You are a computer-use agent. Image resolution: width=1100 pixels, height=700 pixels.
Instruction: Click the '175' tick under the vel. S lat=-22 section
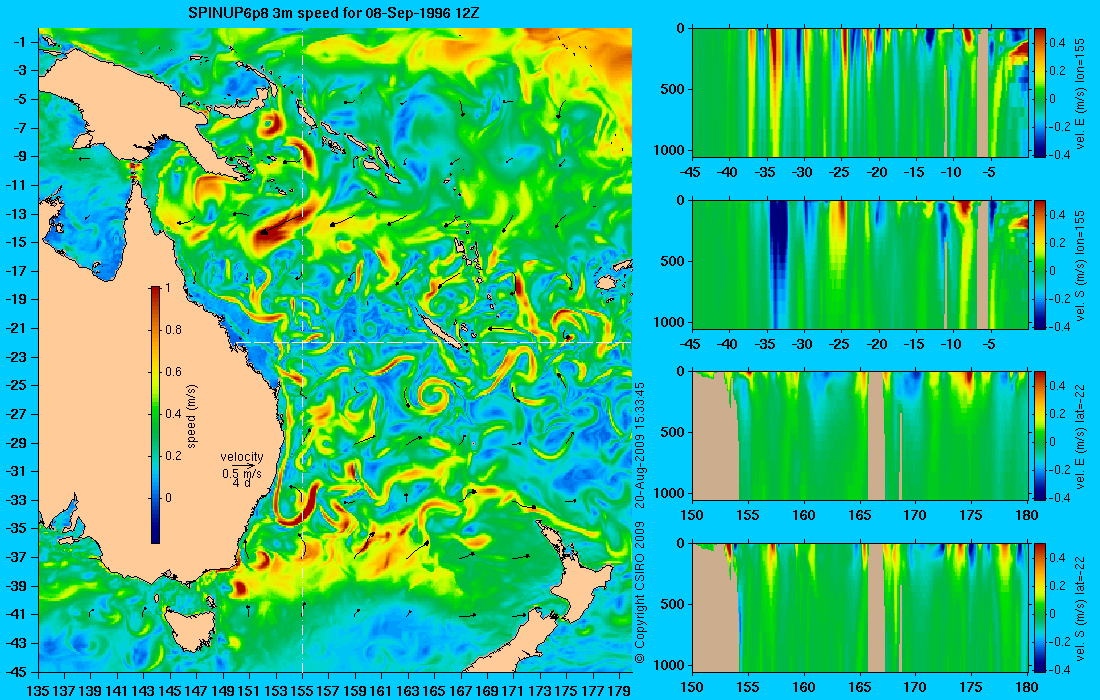[x=972, y=687]
